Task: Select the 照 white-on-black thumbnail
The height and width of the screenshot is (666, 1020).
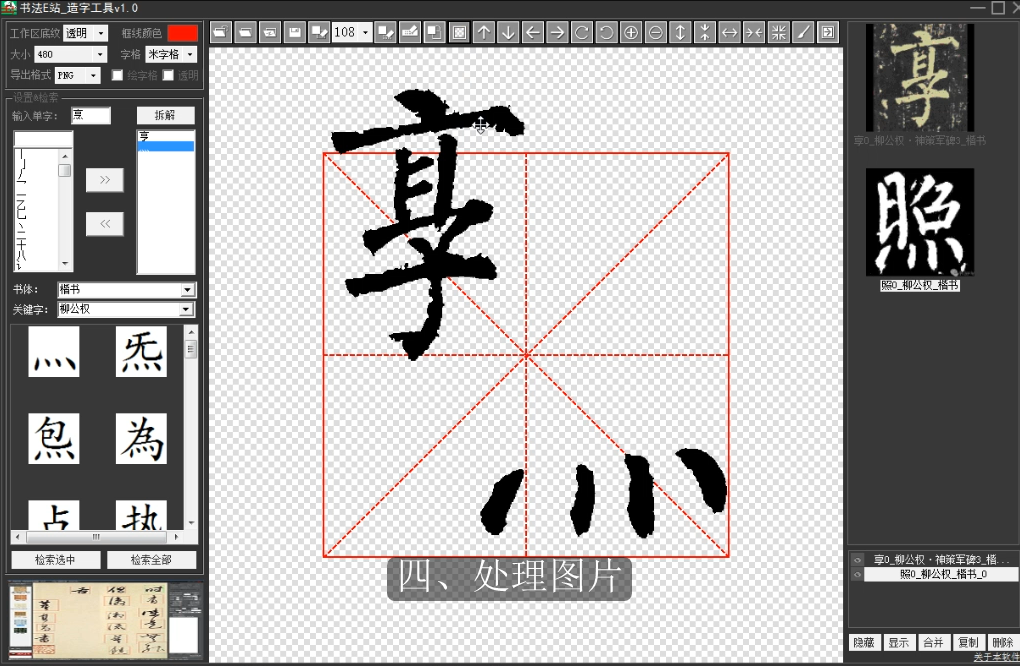Action: pyautogui.click(x=920, y=222)
